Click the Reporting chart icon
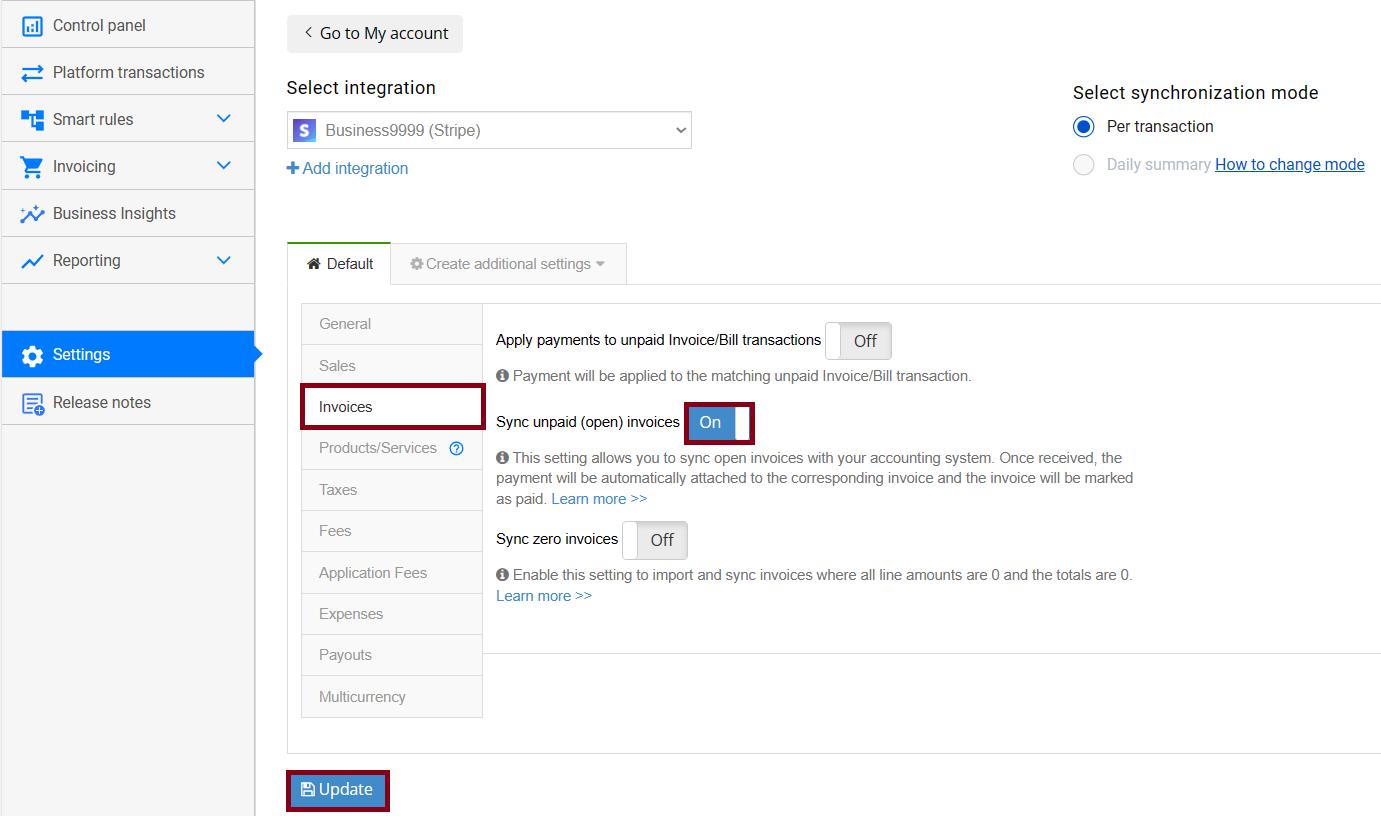This screenshot has height=816, width=1381. coord(33,260)
